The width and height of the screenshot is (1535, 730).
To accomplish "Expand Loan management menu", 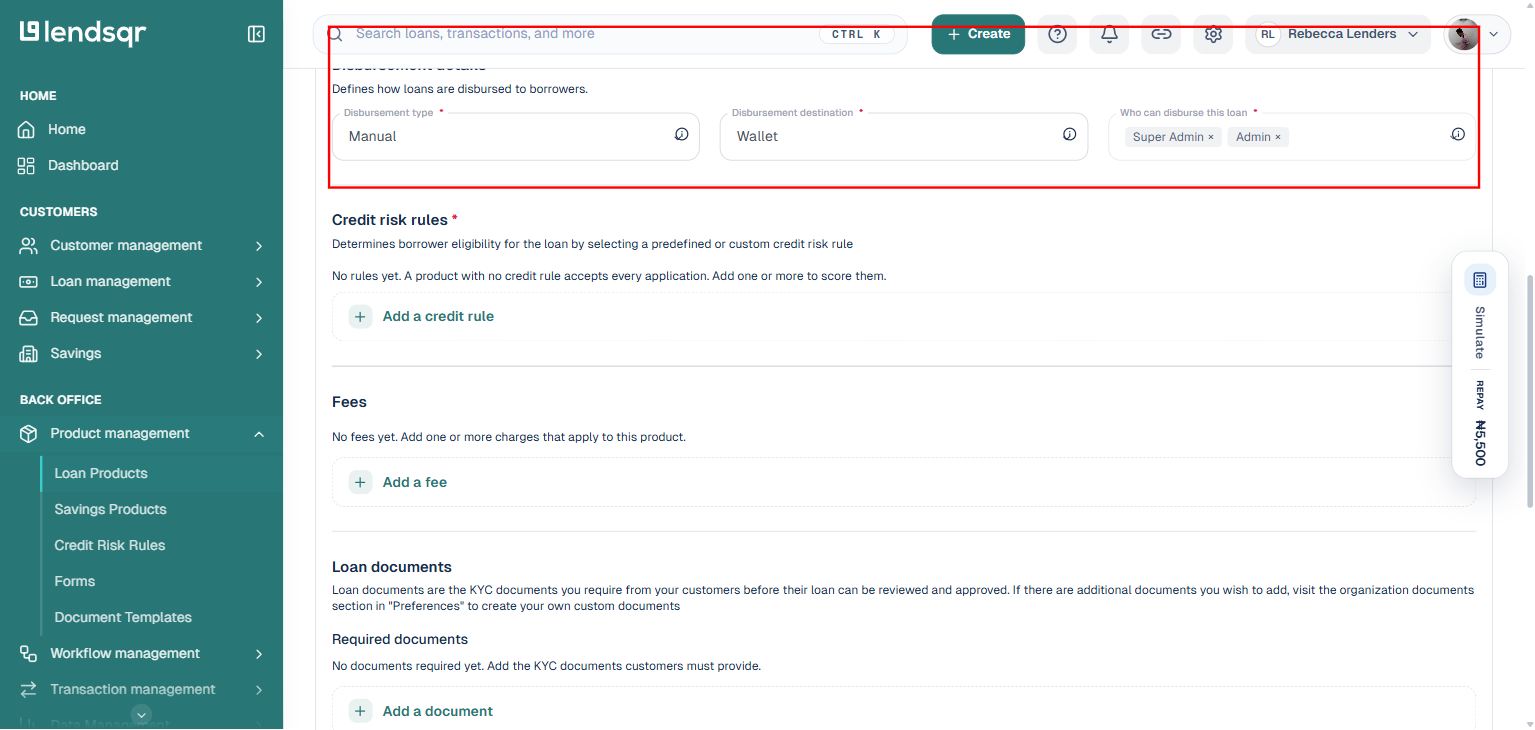I will click(141, 281).
